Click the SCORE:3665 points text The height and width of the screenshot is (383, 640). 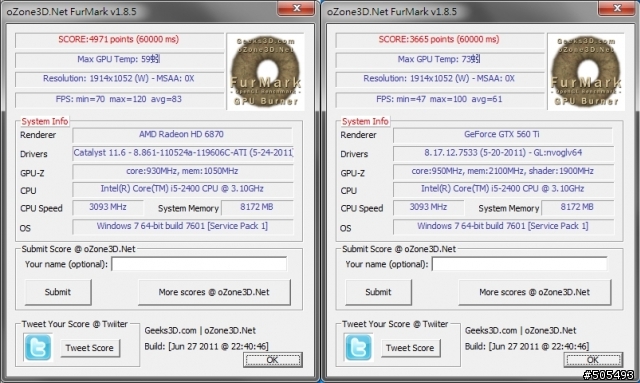(439, 39)
